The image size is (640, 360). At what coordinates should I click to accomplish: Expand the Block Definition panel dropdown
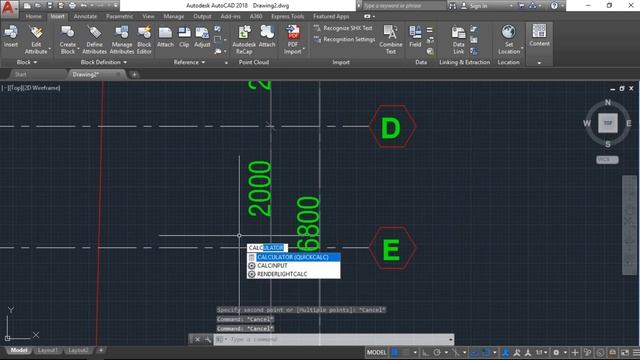[104, 62]
